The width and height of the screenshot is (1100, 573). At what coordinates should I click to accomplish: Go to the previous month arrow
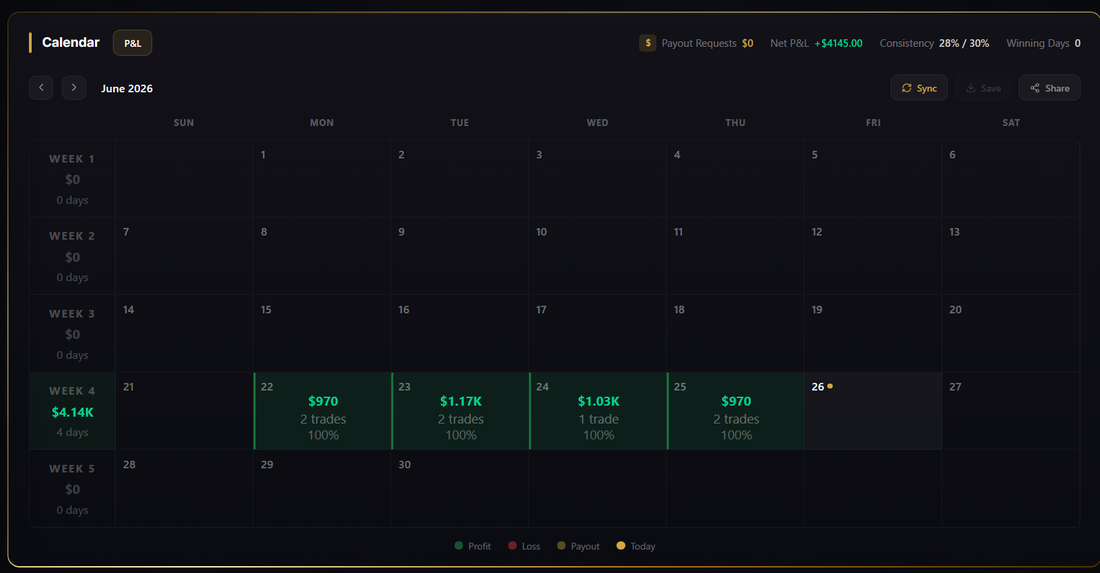coord(41,88)
